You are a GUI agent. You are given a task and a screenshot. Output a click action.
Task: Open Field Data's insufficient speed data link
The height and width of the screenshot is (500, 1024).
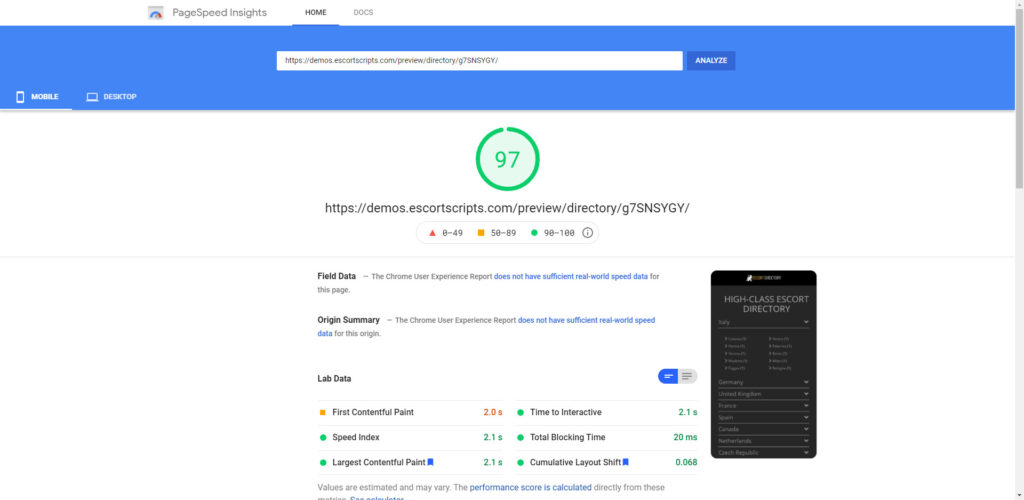(x=571, y=276)
